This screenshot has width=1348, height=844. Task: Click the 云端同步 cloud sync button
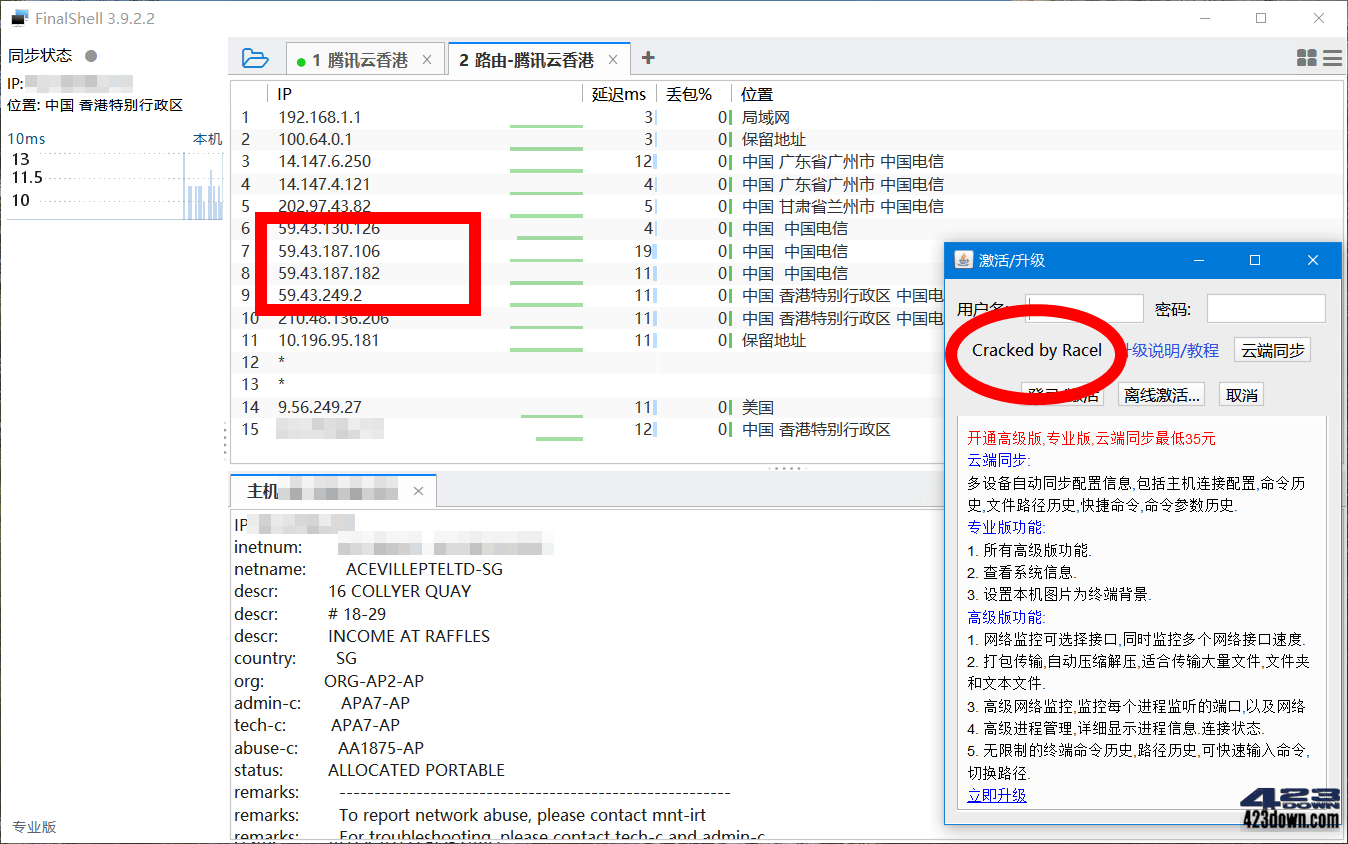tap(1272, 350)
